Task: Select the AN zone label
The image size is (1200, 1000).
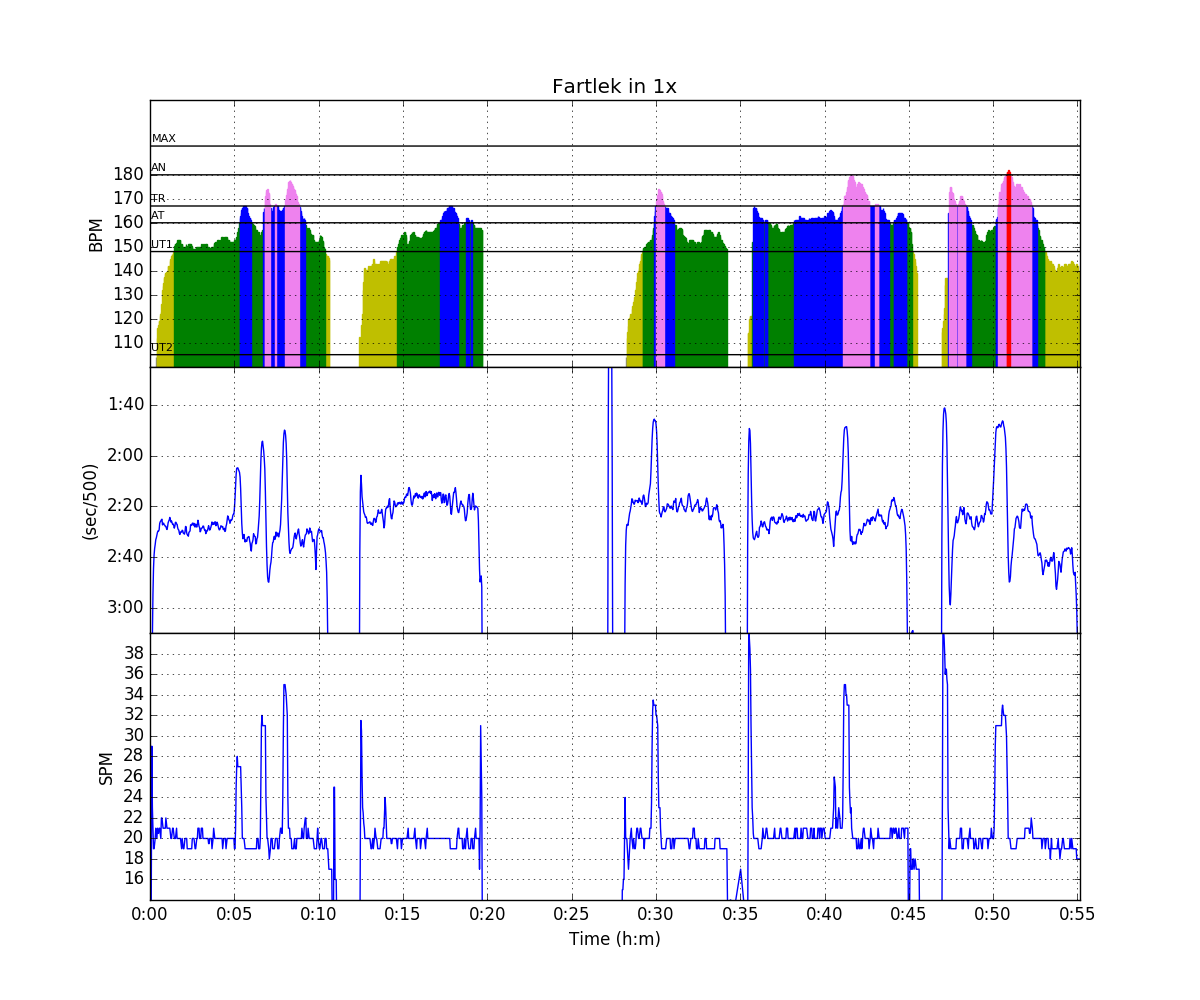Action: [x=159, y=168]
